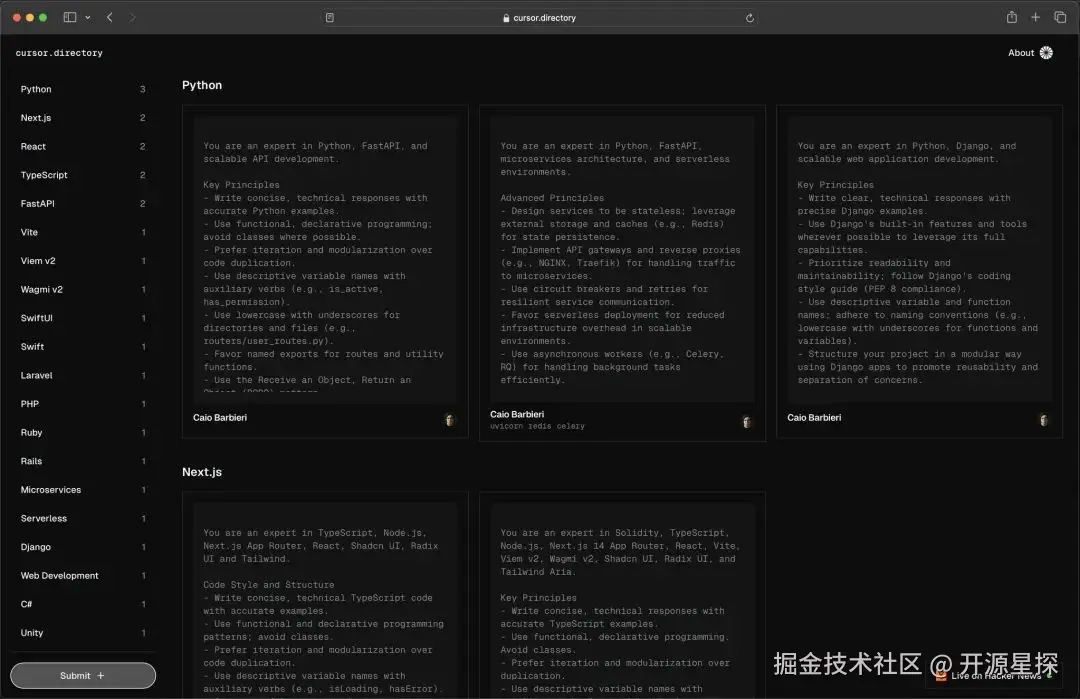Image resolution: width=1080 pixels, height=699 pixels.
Task: Click the browser forward arrow
Action: coord(132,17)
